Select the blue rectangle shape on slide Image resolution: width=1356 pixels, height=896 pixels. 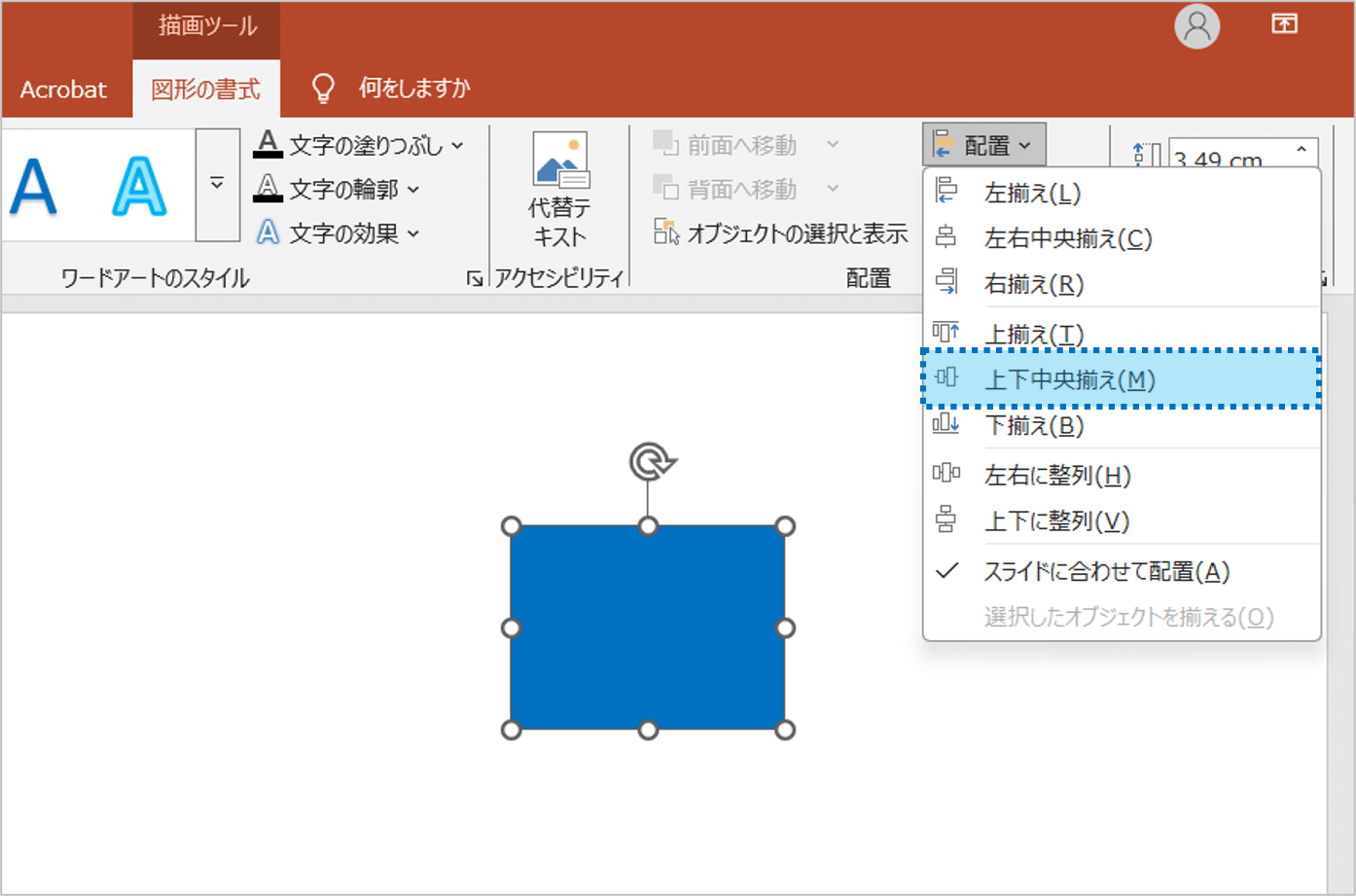pos(648,627)
